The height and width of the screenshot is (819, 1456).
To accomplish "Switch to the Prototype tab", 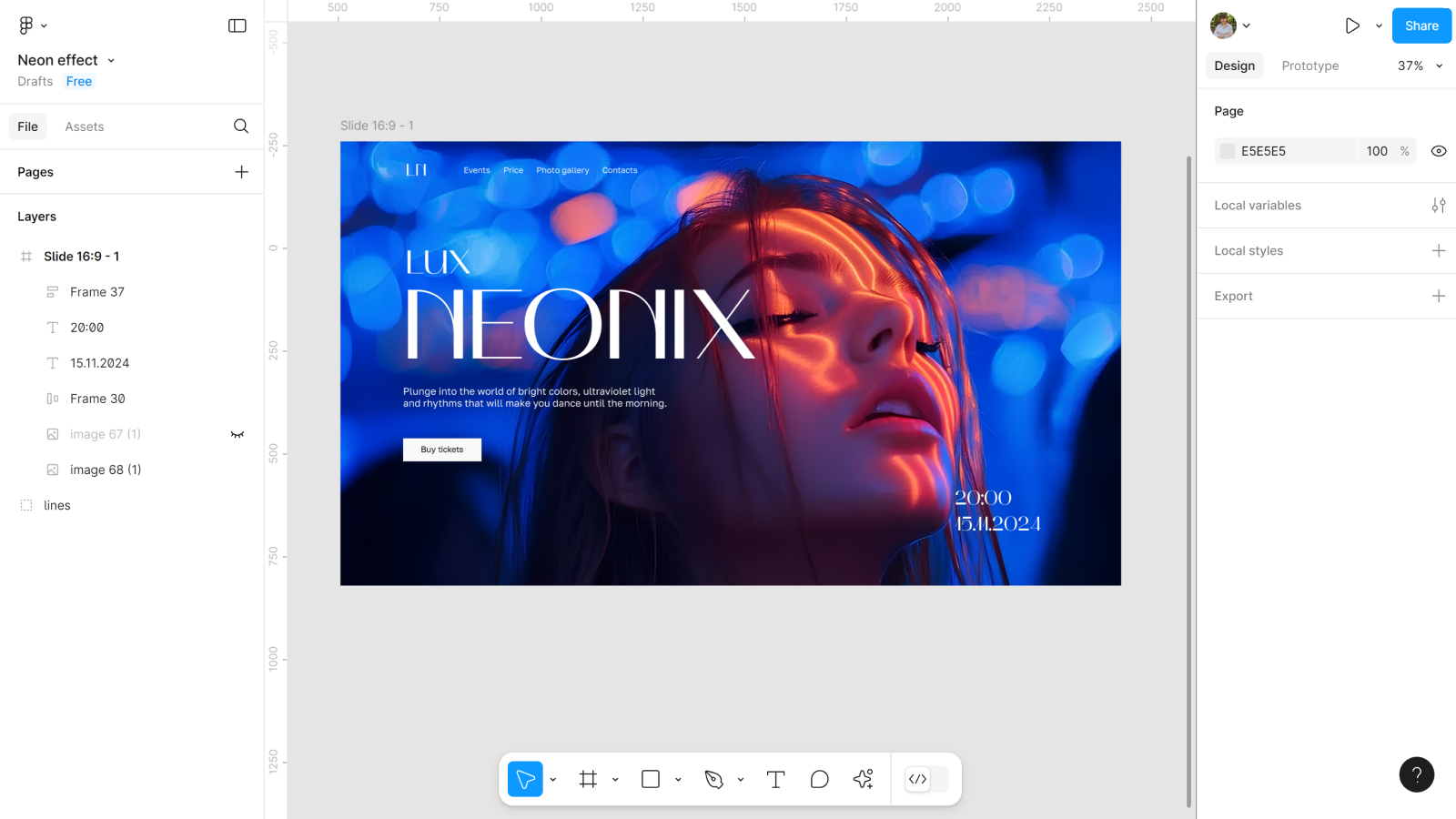I will 1309,66.
